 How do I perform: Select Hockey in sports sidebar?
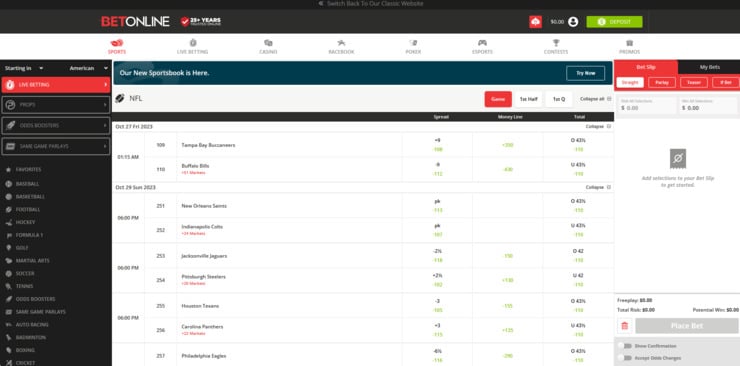pos(25,222)
